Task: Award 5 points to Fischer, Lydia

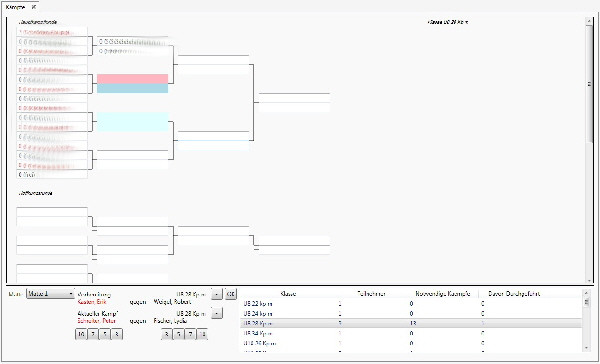Action: point(178,334)
